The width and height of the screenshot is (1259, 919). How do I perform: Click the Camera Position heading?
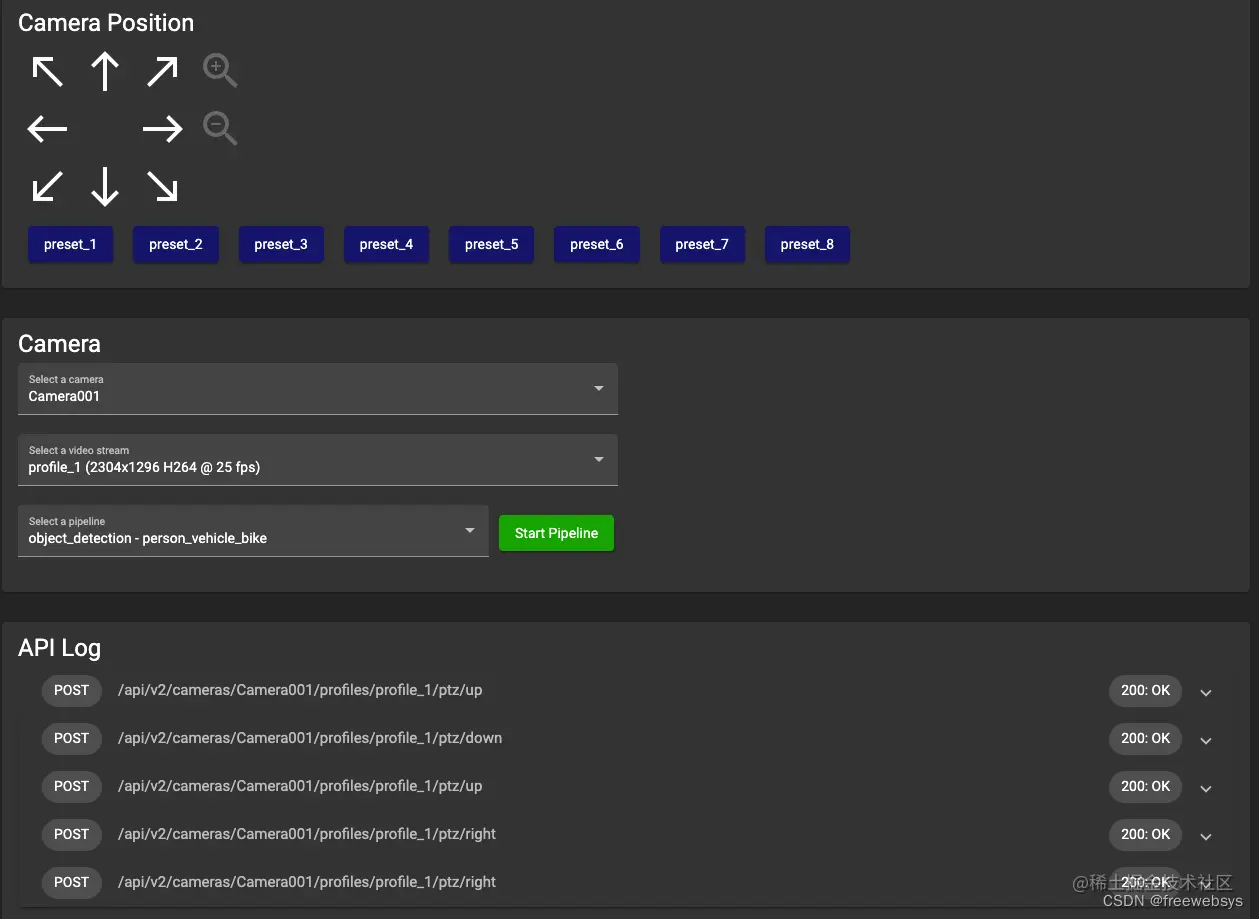tap(106, 23)
